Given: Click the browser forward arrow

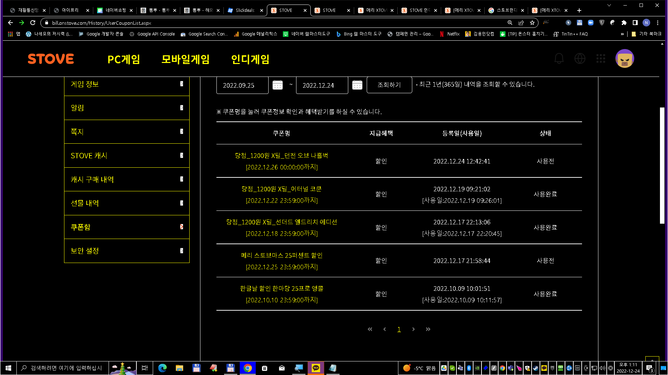Looking at the screenshot, I should 21,23.
